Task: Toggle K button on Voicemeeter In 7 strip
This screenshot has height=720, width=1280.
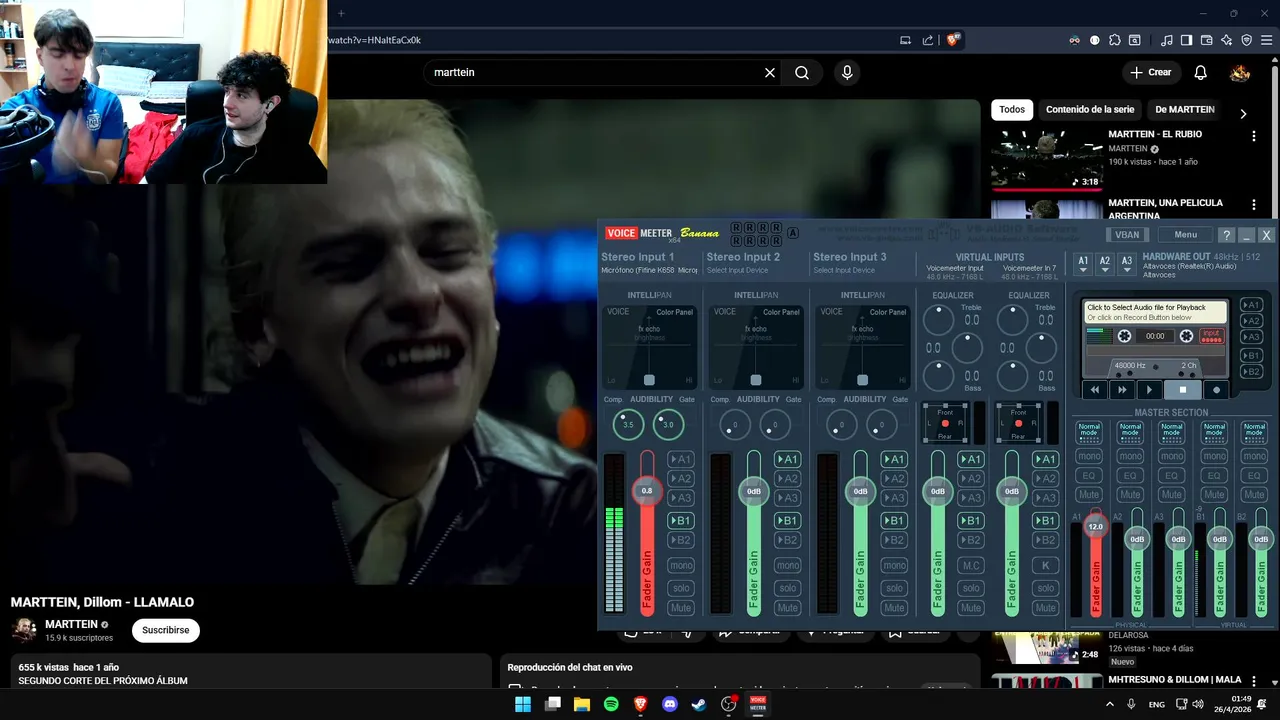Action: pos(1045,565)
